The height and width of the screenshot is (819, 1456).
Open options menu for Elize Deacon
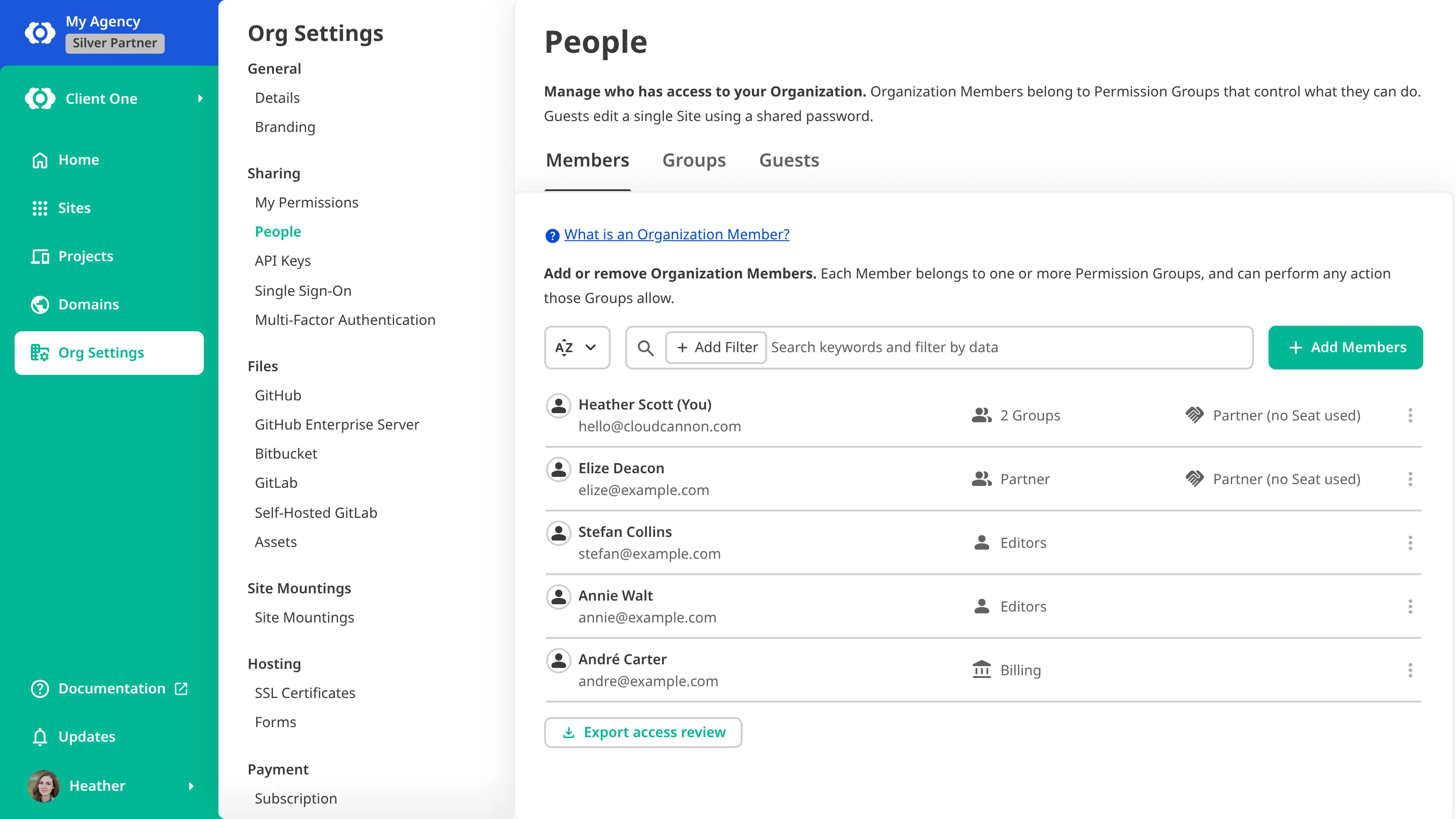click(1410, 479)
